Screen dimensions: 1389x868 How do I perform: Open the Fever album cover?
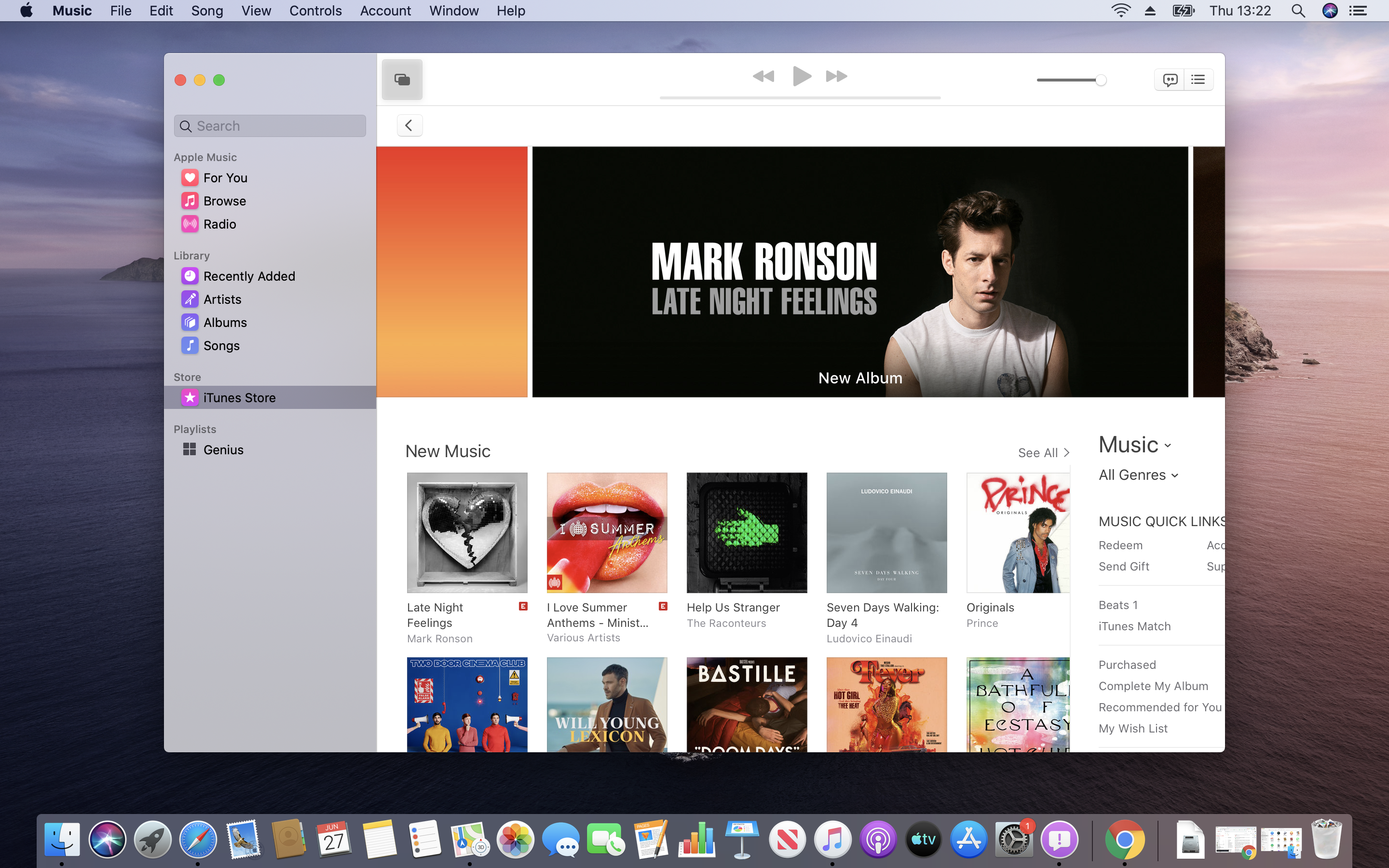pos(886,705)
